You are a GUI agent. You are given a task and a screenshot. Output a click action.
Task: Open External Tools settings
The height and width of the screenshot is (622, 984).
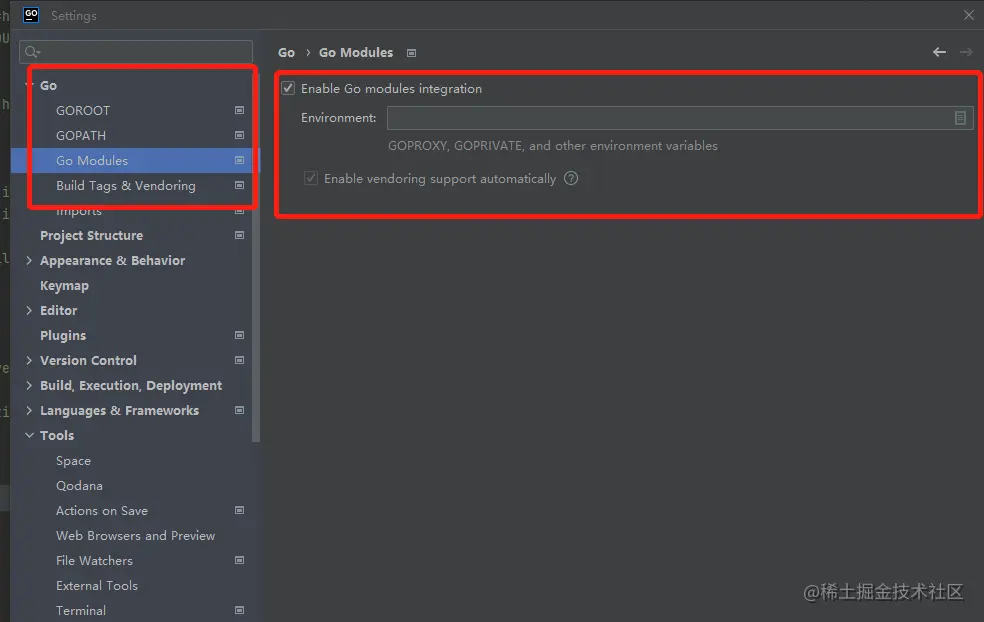pos(97,586)
